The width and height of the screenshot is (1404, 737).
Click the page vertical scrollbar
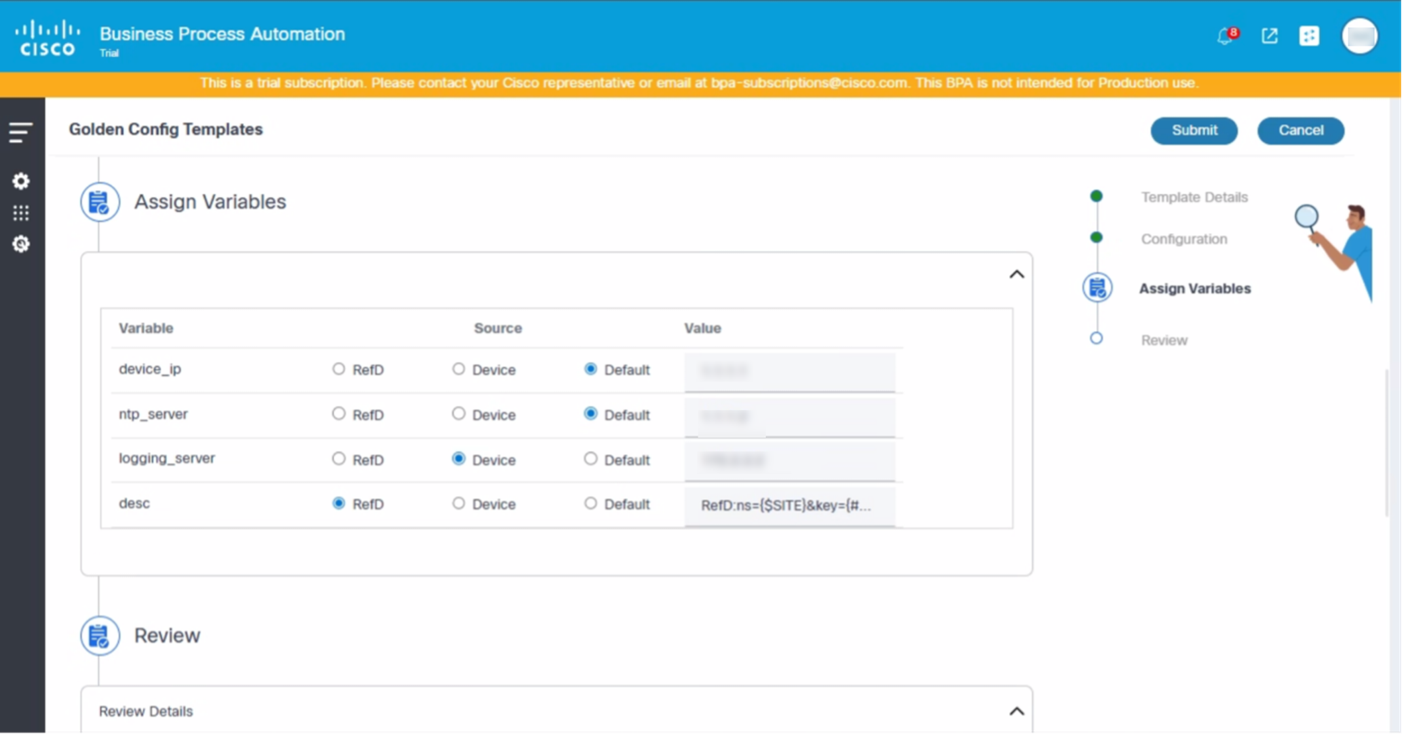pos(1386,443)
